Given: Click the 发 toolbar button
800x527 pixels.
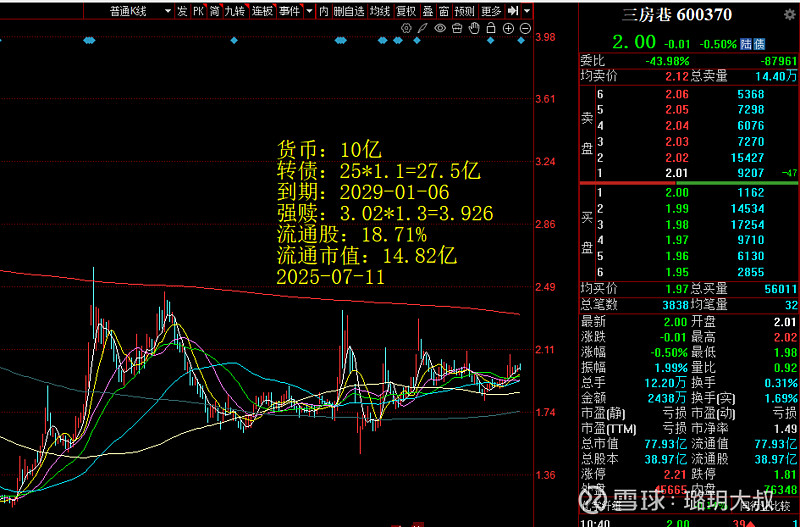Looking at the screenshot, I should (182, 11).
